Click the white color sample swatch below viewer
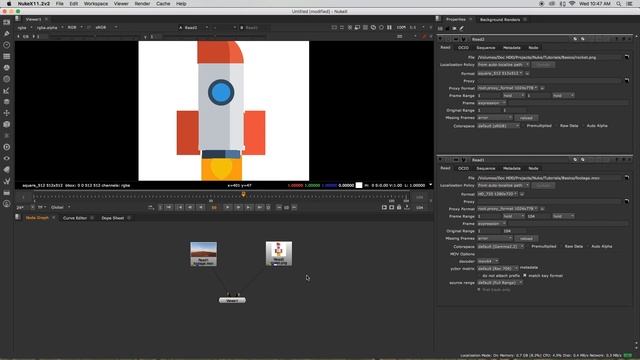Screen dimensions: 640x360 point(359,185)
